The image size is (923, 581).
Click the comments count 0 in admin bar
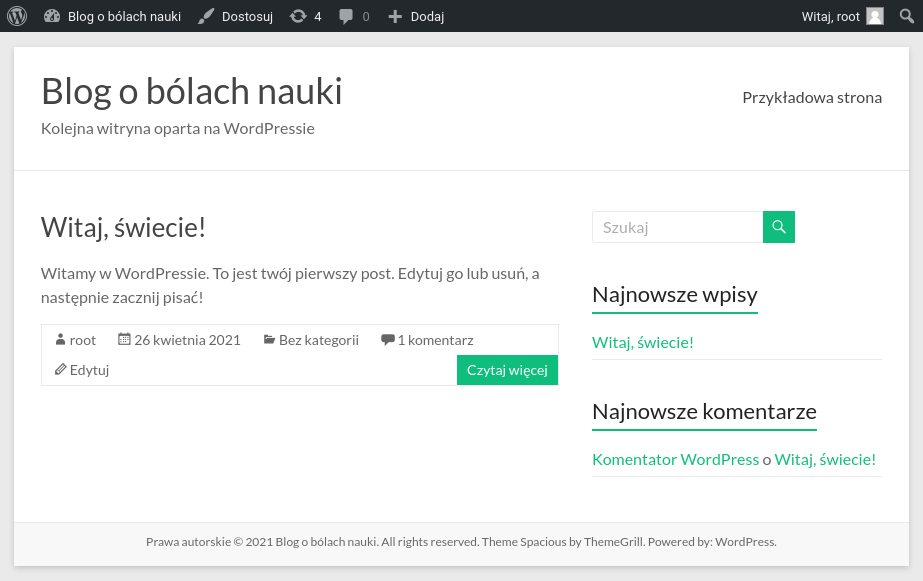pos(366,16)
